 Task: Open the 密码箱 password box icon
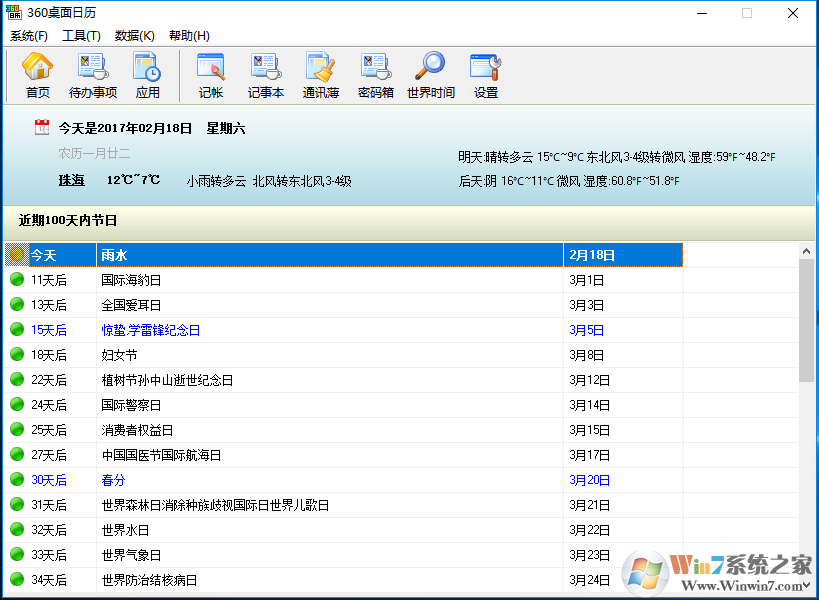click(376, 75)
